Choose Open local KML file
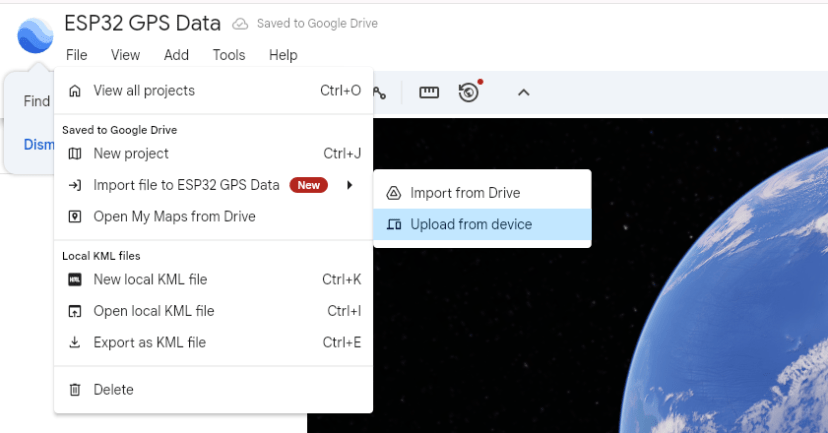 [153, 311]
